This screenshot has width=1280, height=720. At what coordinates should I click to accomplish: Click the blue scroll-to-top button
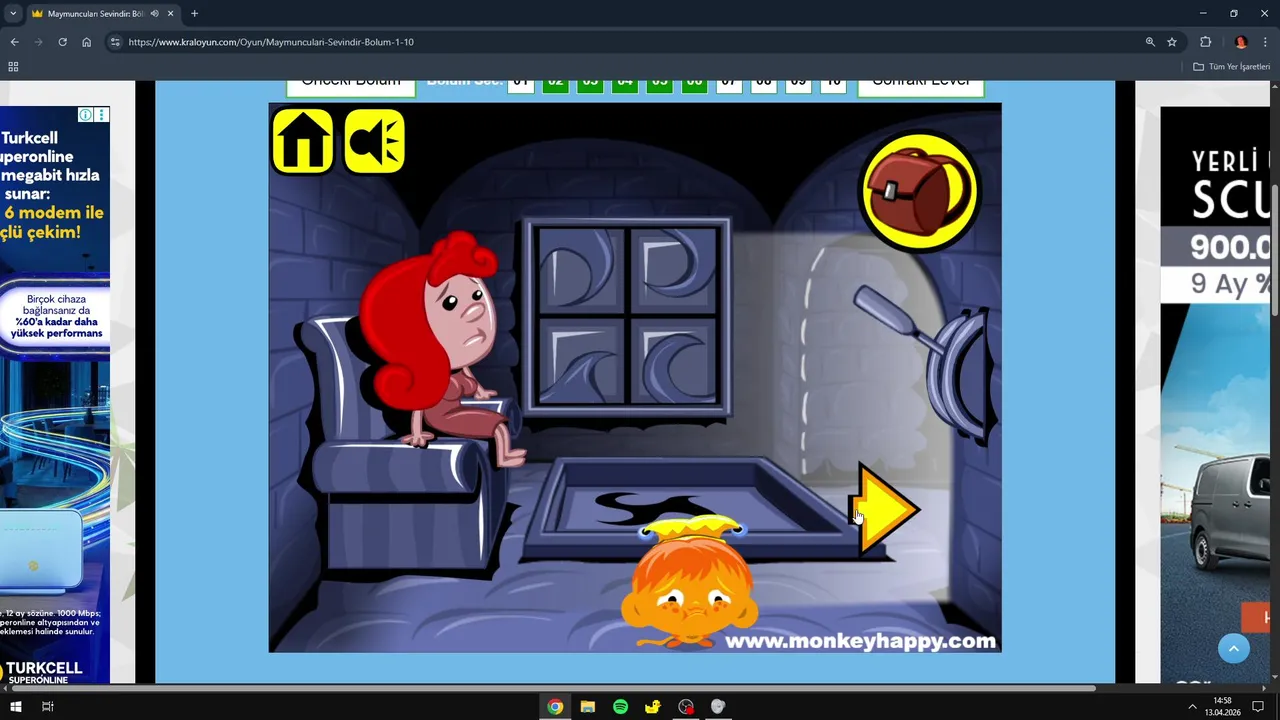click(x=1234, y=648)
